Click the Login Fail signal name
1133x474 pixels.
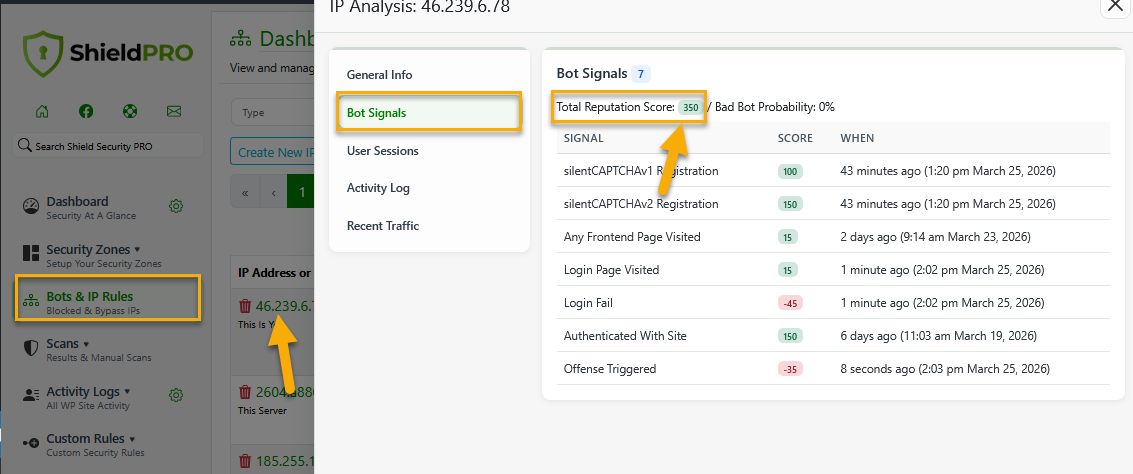(588, 303)
